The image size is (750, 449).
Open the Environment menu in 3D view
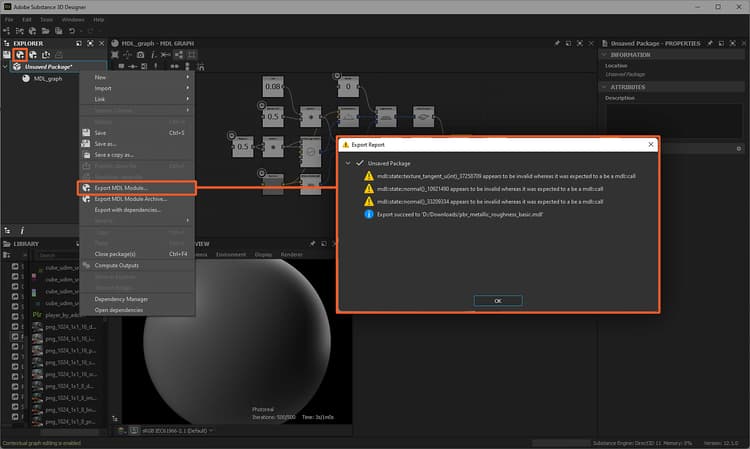tap(231, 254)
